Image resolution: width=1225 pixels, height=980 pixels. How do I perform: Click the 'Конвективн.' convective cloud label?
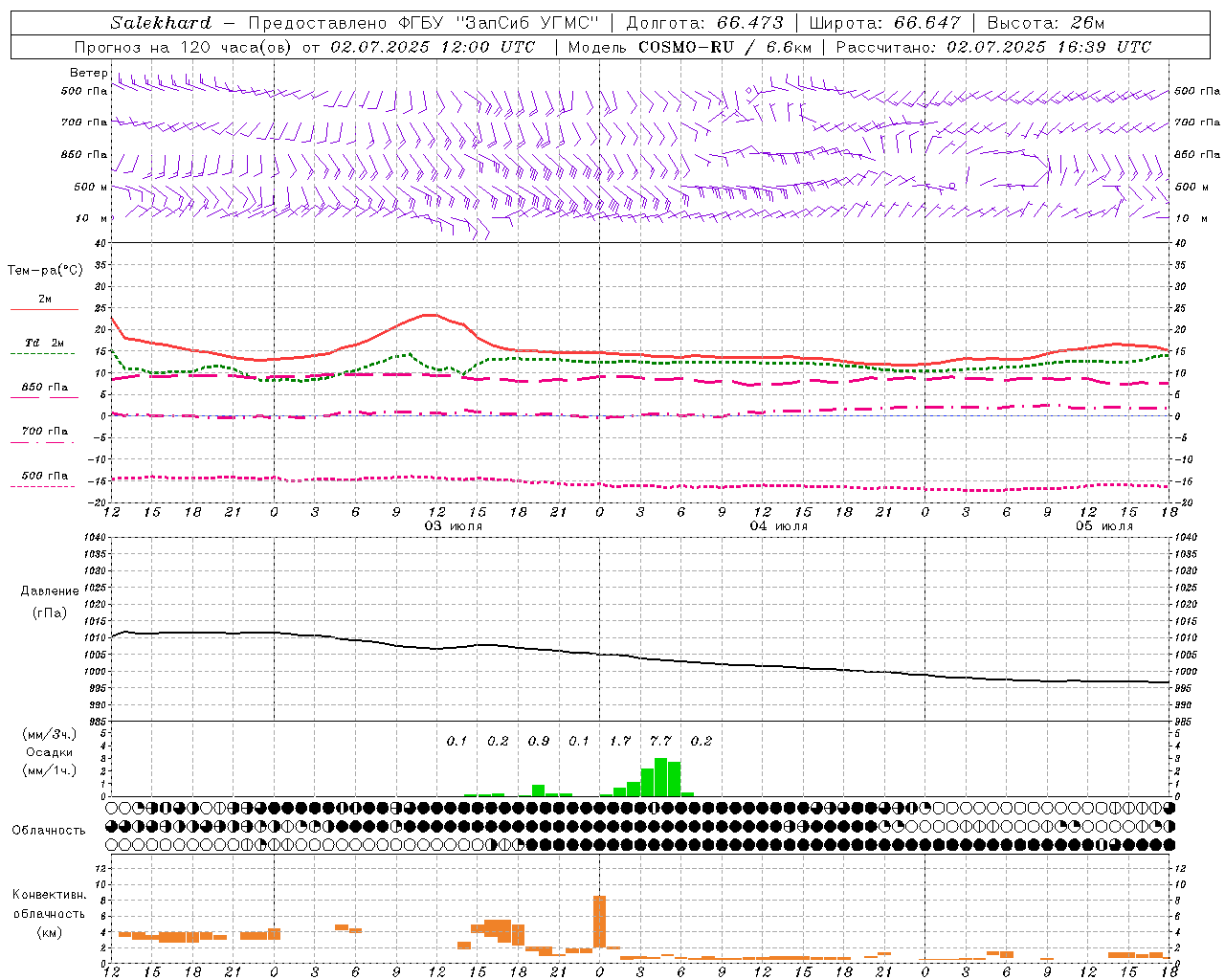tap(50, 895)
